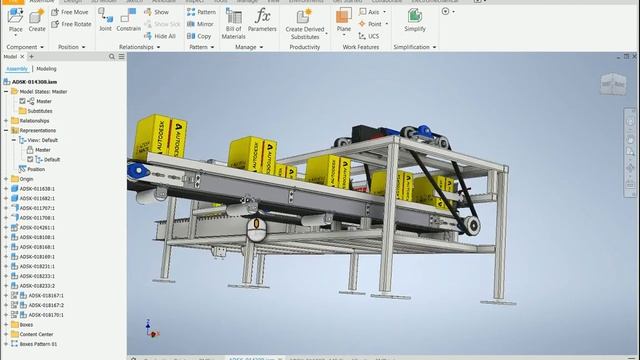This screenshot has height=360, width=640.
Task: Select component ADSK-011707:1
Action: pyautogui.click(x=32, y=208)
